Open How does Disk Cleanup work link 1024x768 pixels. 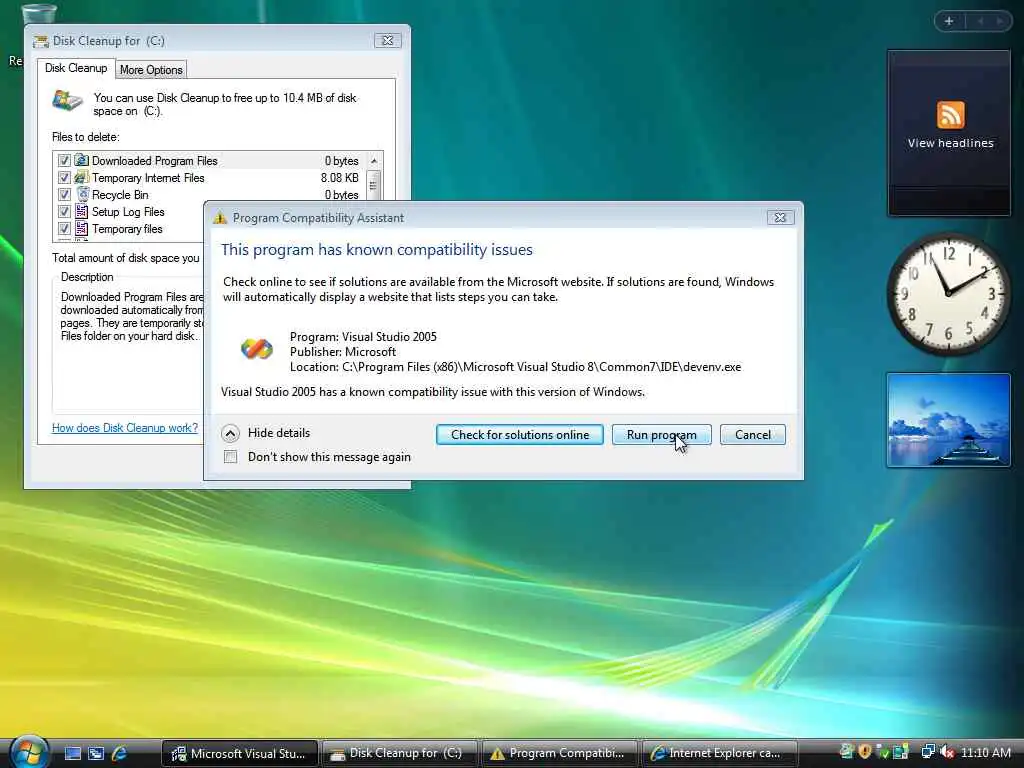[125, 428]
